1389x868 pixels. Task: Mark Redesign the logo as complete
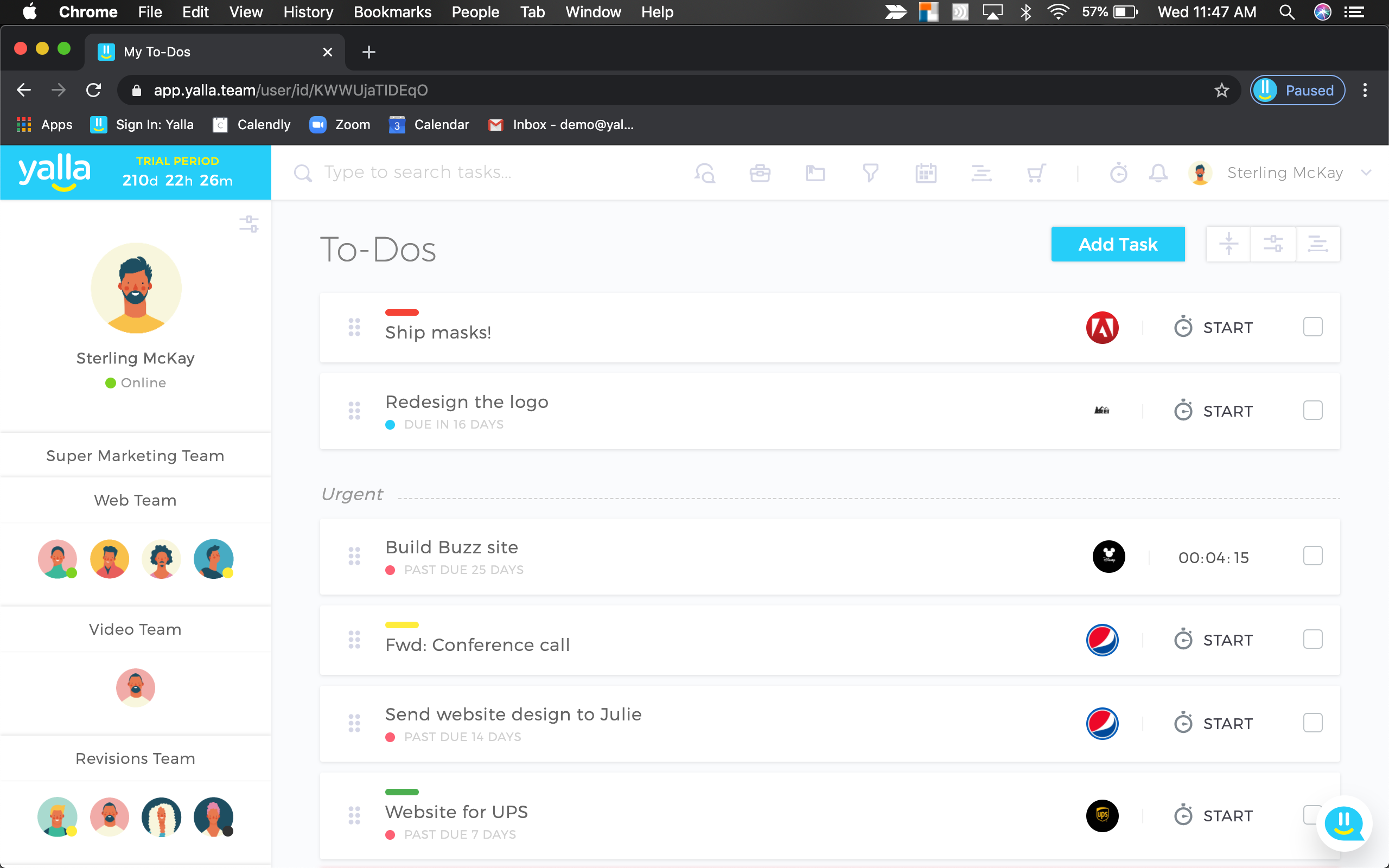click(1312, 411)
